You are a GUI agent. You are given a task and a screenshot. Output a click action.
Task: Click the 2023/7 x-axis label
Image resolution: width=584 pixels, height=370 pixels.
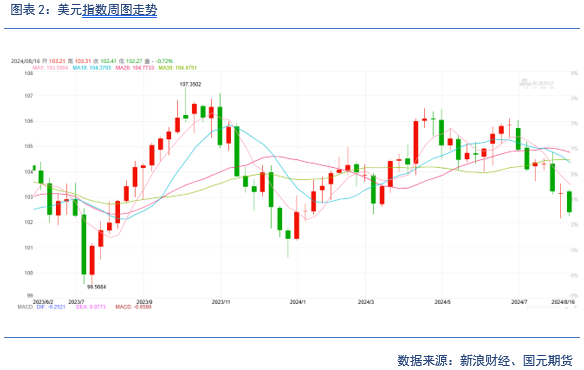click(x=76, y=302)
